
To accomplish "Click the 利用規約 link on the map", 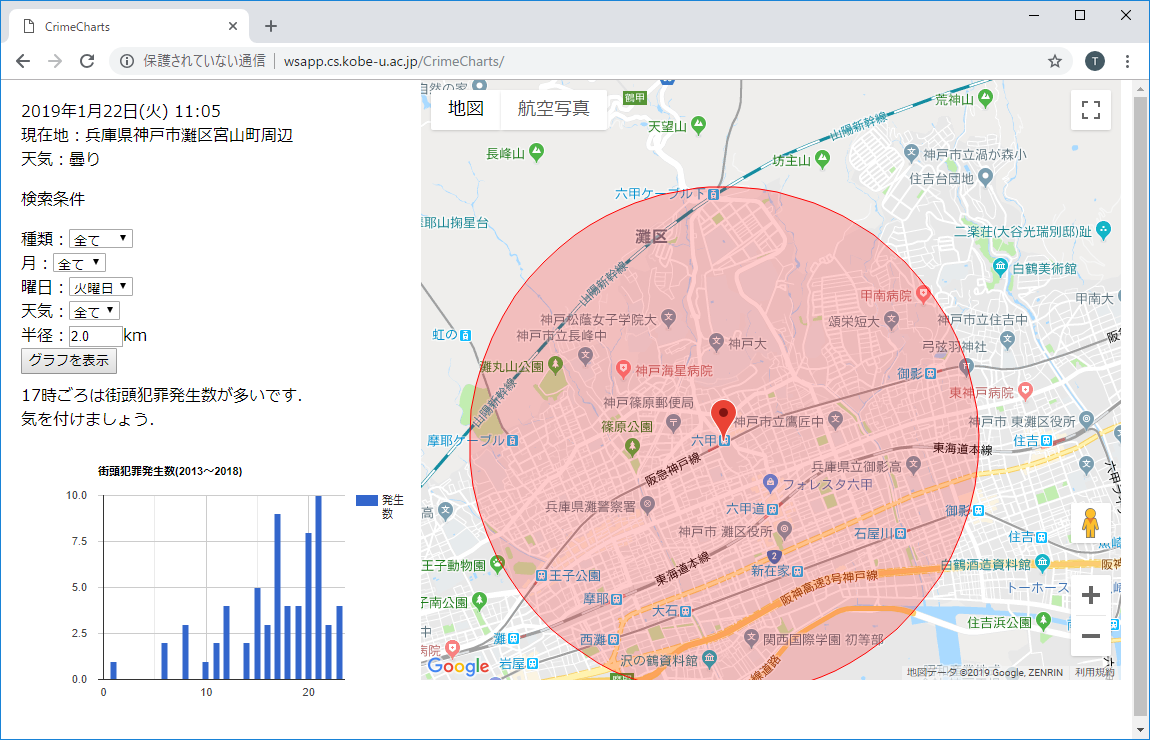I will click(x=1094, y=673).
